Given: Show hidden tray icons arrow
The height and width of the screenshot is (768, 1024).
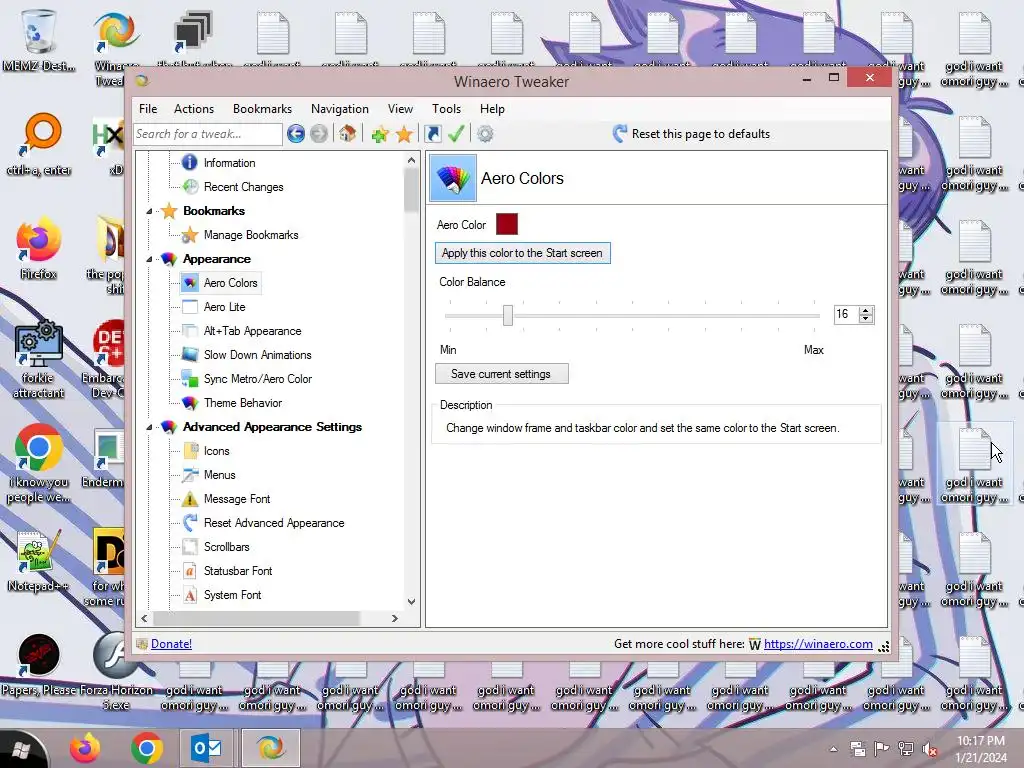Looking at the screenshot, I should tap(833, 749).
